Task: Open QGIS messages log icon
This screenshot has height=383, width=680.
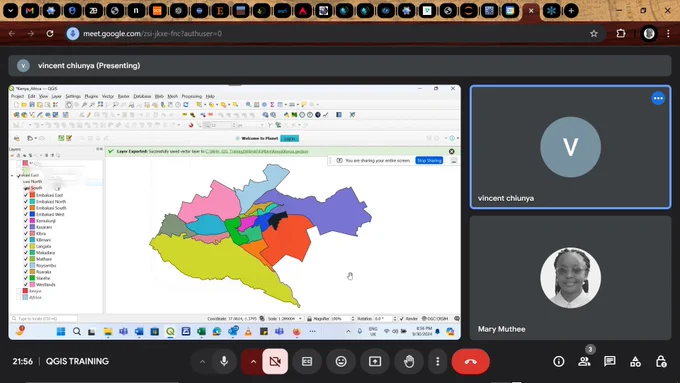Action: 456,319
